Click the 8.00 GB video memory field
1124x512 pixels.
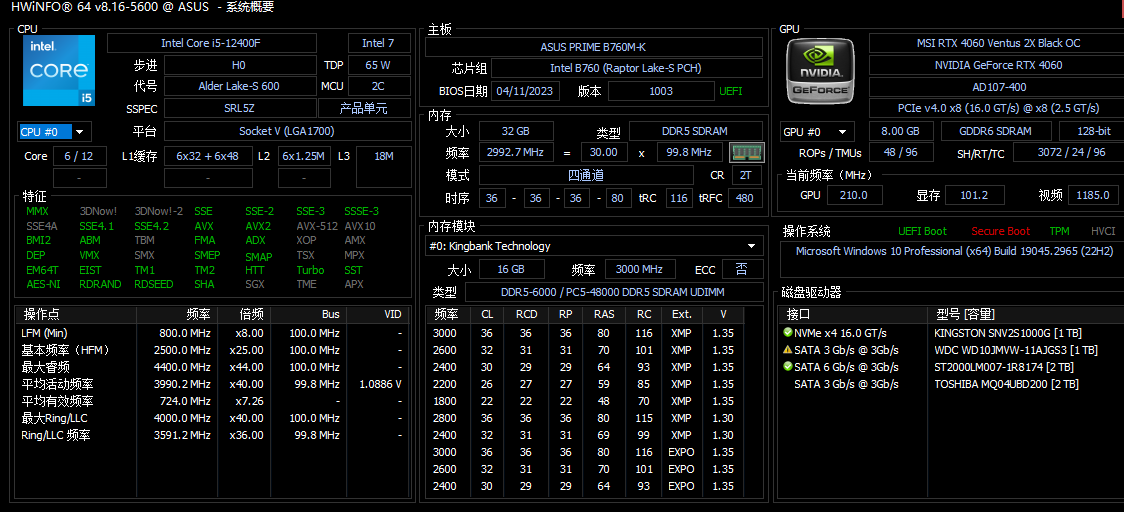[902, 131]
